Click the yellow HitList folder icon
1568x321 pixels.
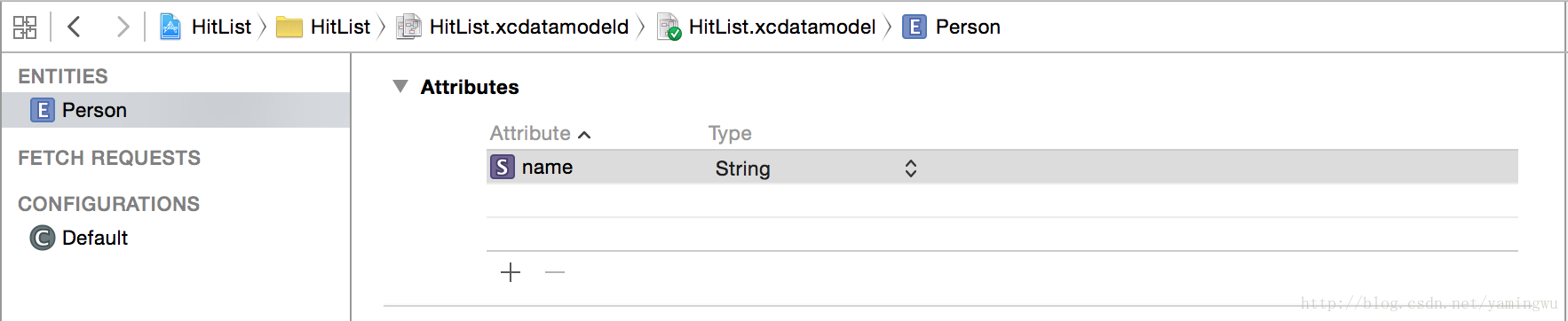point(289,27)
